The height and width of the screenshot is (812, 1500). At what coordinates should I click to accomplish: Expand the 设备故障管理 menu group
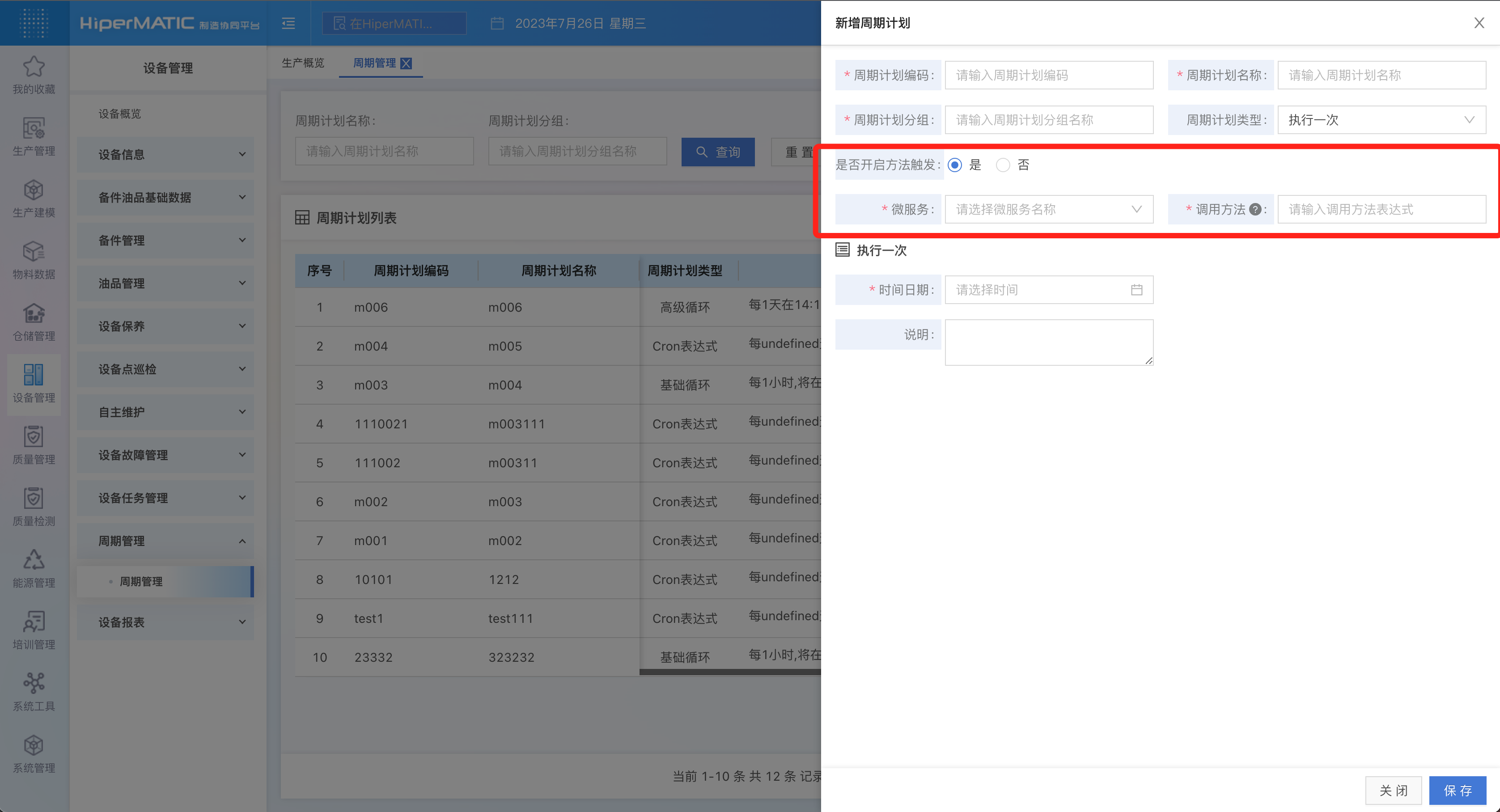pos(165,455)
